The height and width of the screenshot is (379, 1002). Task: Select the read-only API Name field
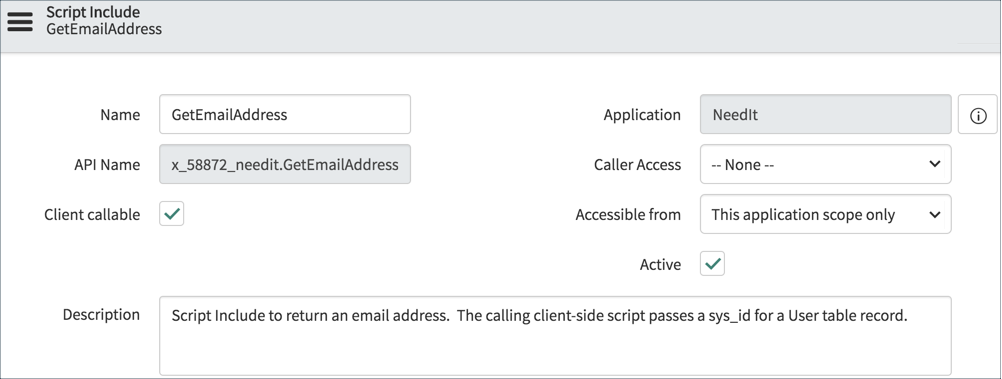coord(284,164)
